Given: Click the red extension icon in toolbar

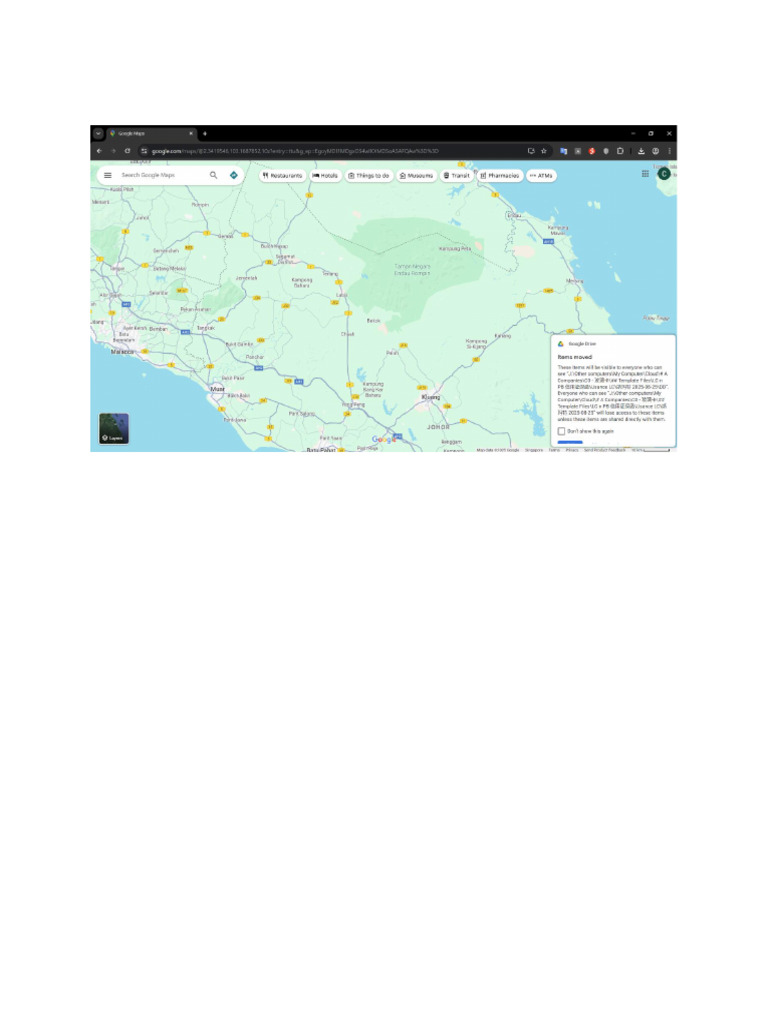Looking at the screenshot, I should click(592, 151).
